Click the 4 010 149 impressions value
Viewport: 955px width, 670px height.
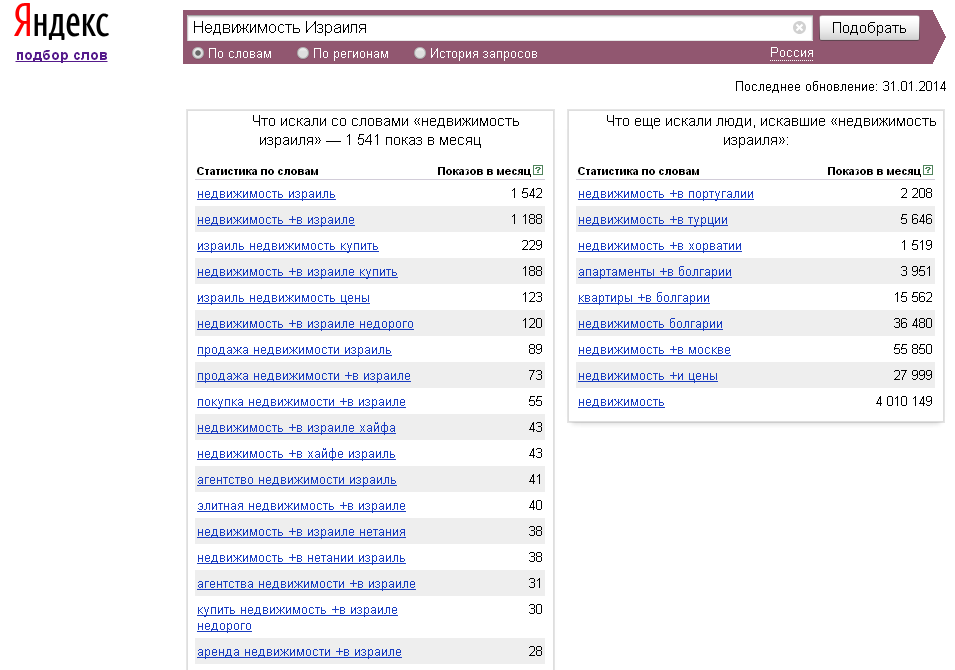[904, 401]
